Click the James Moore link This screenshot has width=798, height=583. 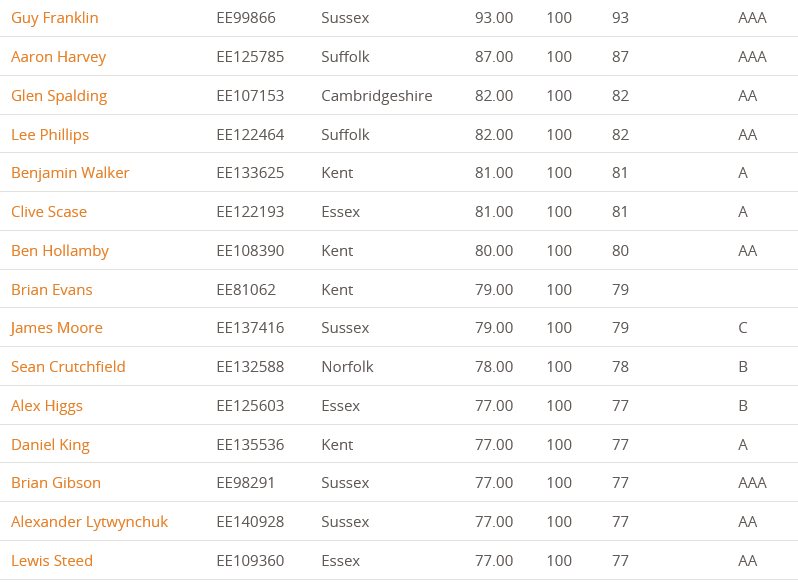(x=57, y=328)
